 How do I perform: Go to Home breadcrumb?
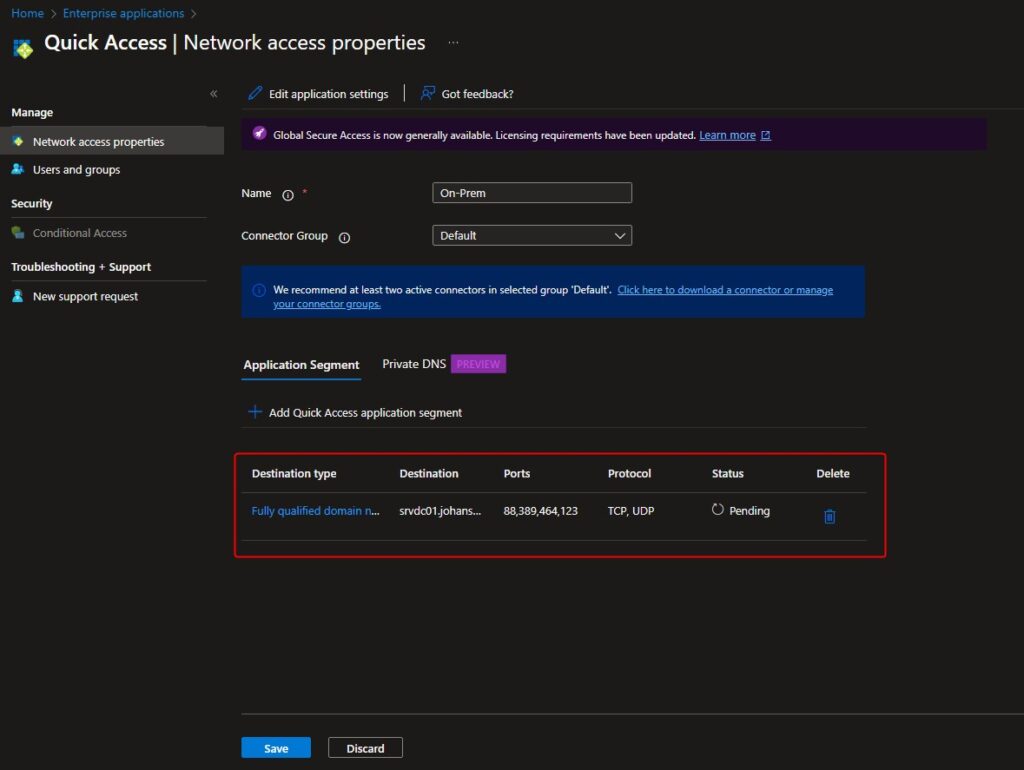point(27,13)
